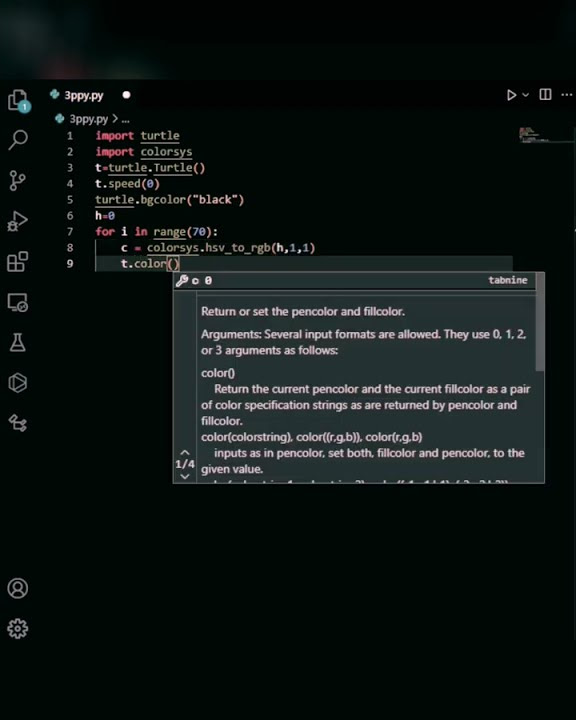The image size is (576, 720).
Task: Click the colorsys.hsv_to_rgb(h,1,1) call
Action: (231, 248)
